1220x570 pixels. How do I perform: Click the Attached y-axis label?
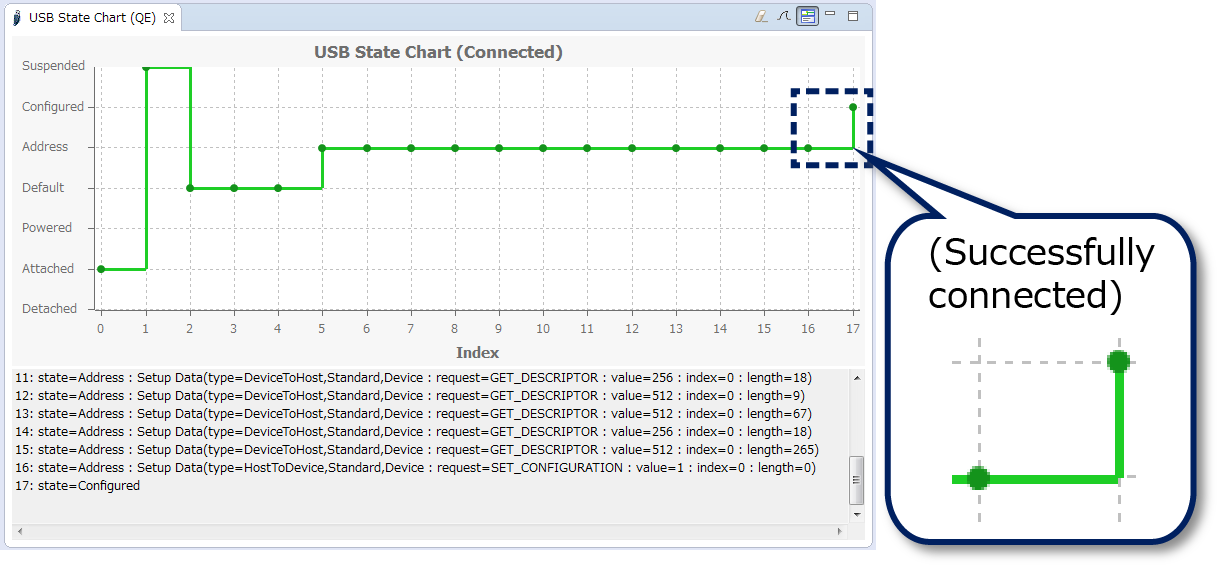point(48,269)
